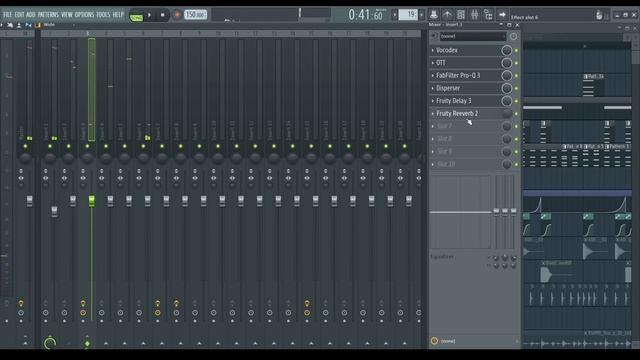Stop playback with the stop button
This screenshot has width=640, height=360.
tap(162, 15)
